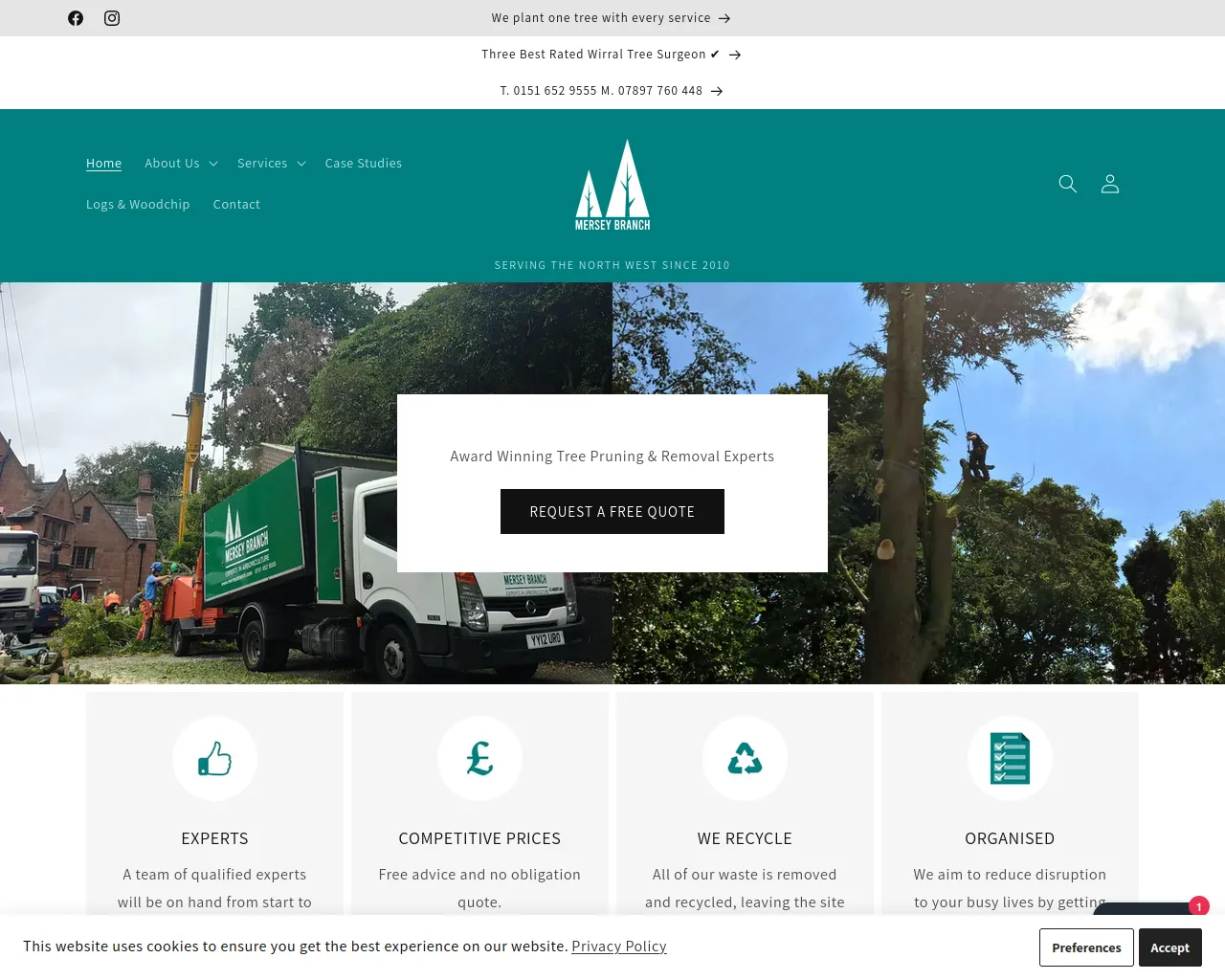This screenshot has height=980, width=1225.
Task: Accept the cookies
Action: 1169,947
